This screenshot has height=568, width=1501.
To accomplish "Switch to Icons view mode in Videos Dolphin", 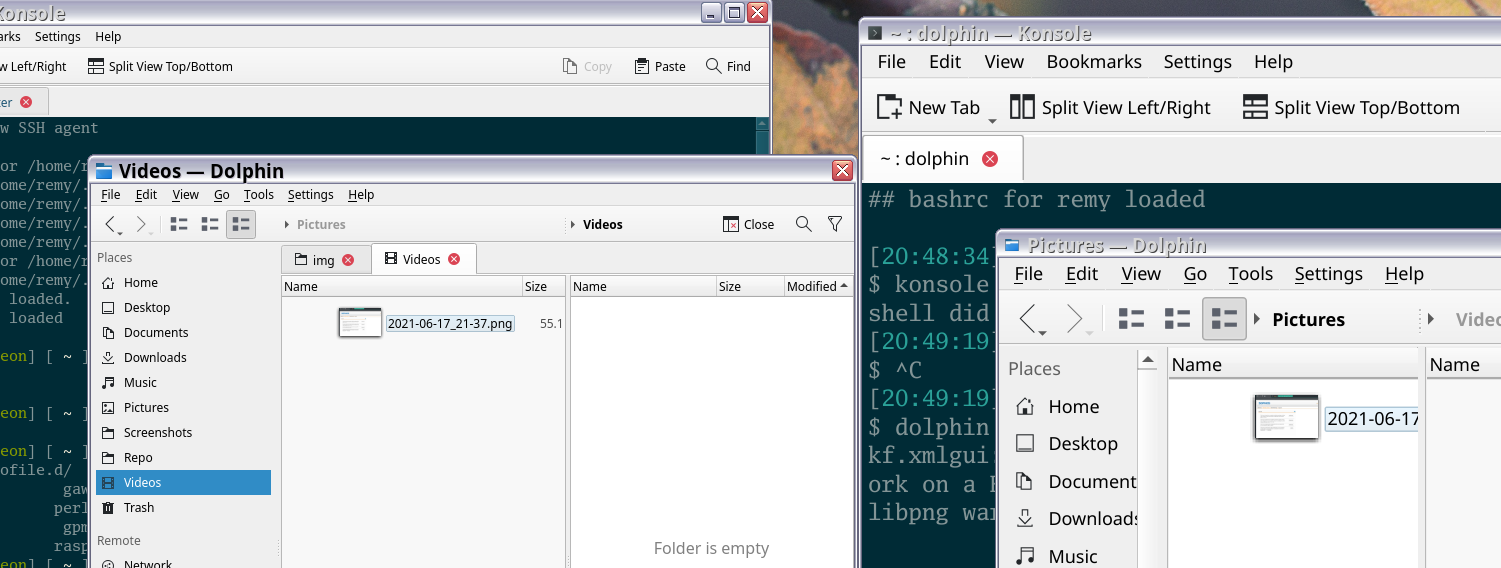I will click(x=180, y=224).
